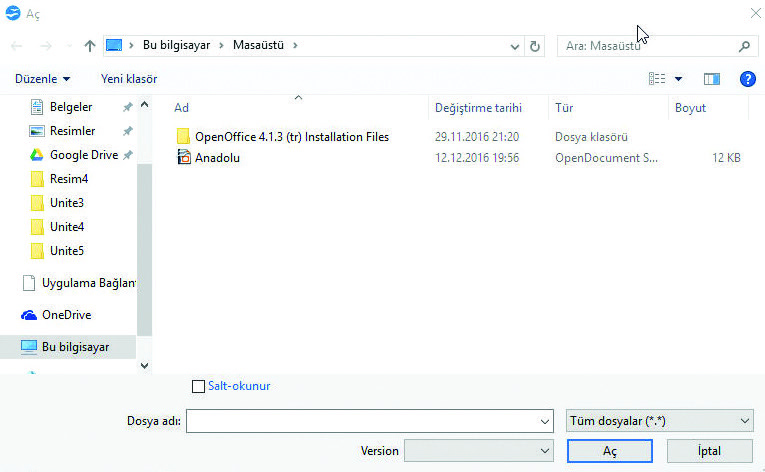This screenshot has width=765, height=472.
Task: Expand the Tüm dosyalar file type dropdown
Action: pyautogui.click(x=745, y=421)
